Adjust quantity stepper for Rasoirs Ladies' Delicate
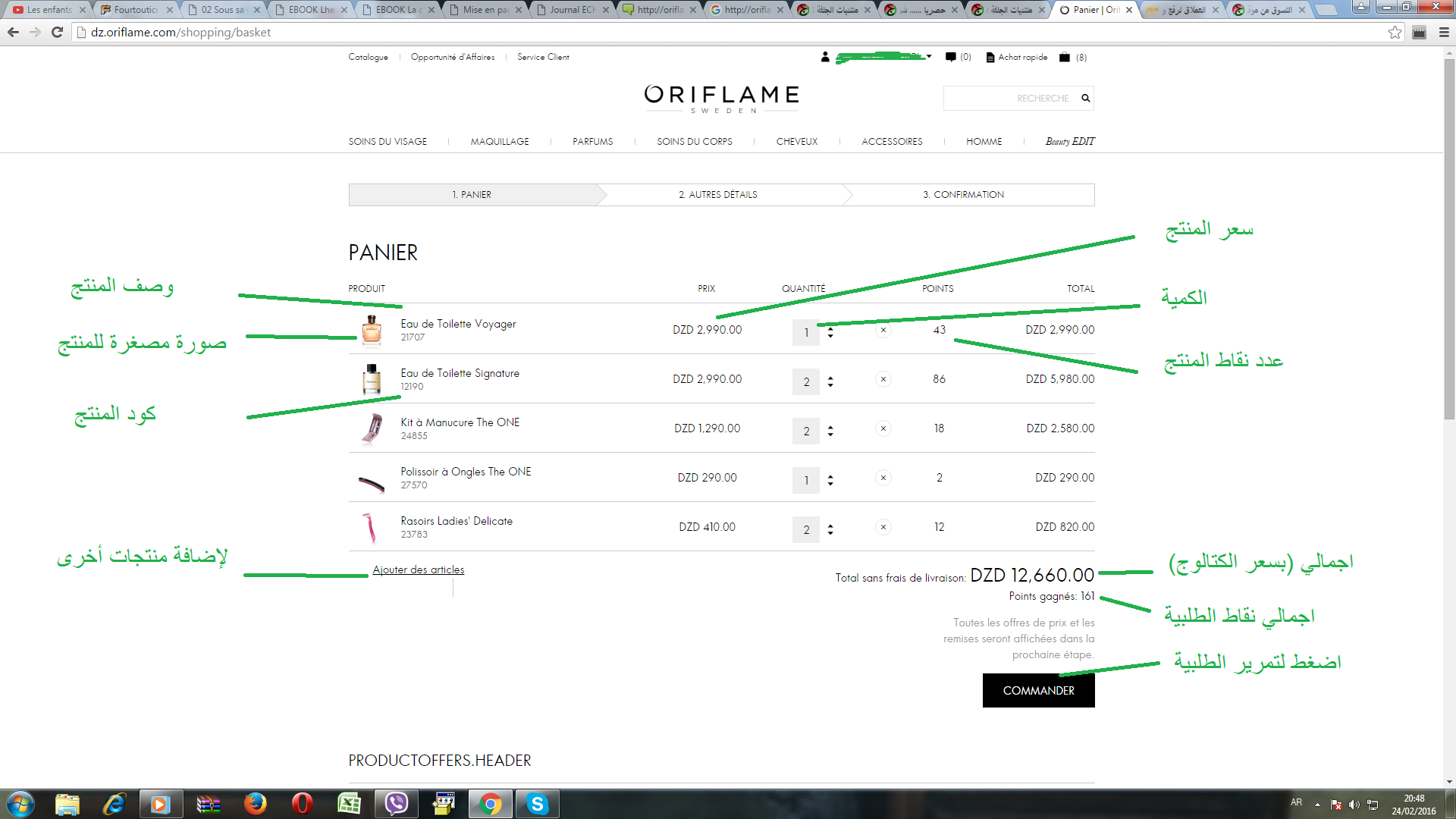 (x=830, y=529)
